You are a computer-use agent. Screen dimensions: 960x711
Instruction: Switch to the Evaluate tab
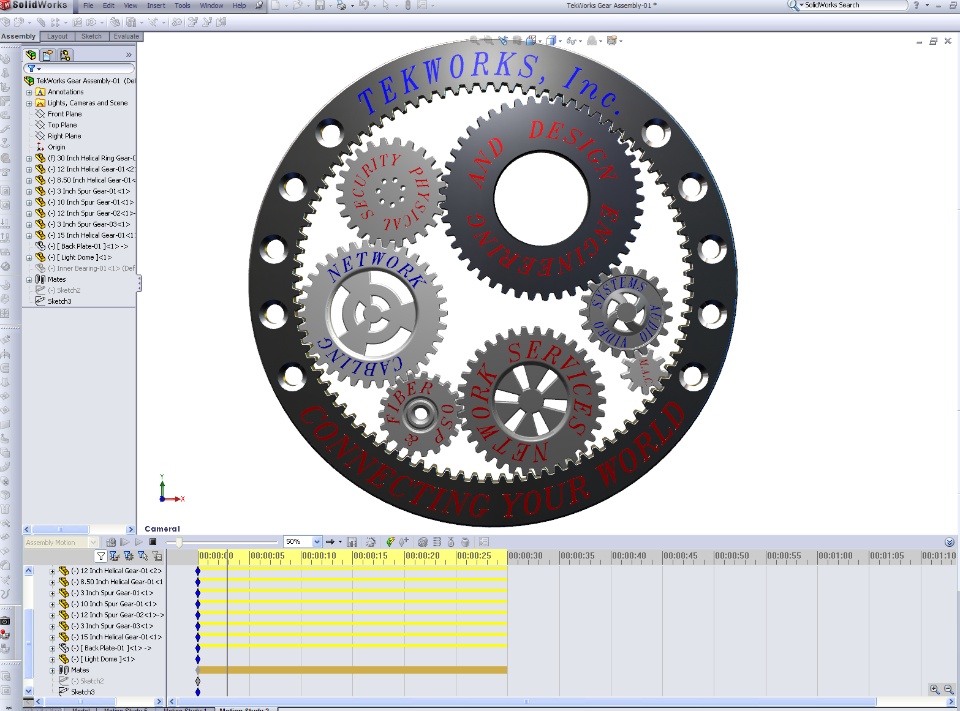(126, 37)
